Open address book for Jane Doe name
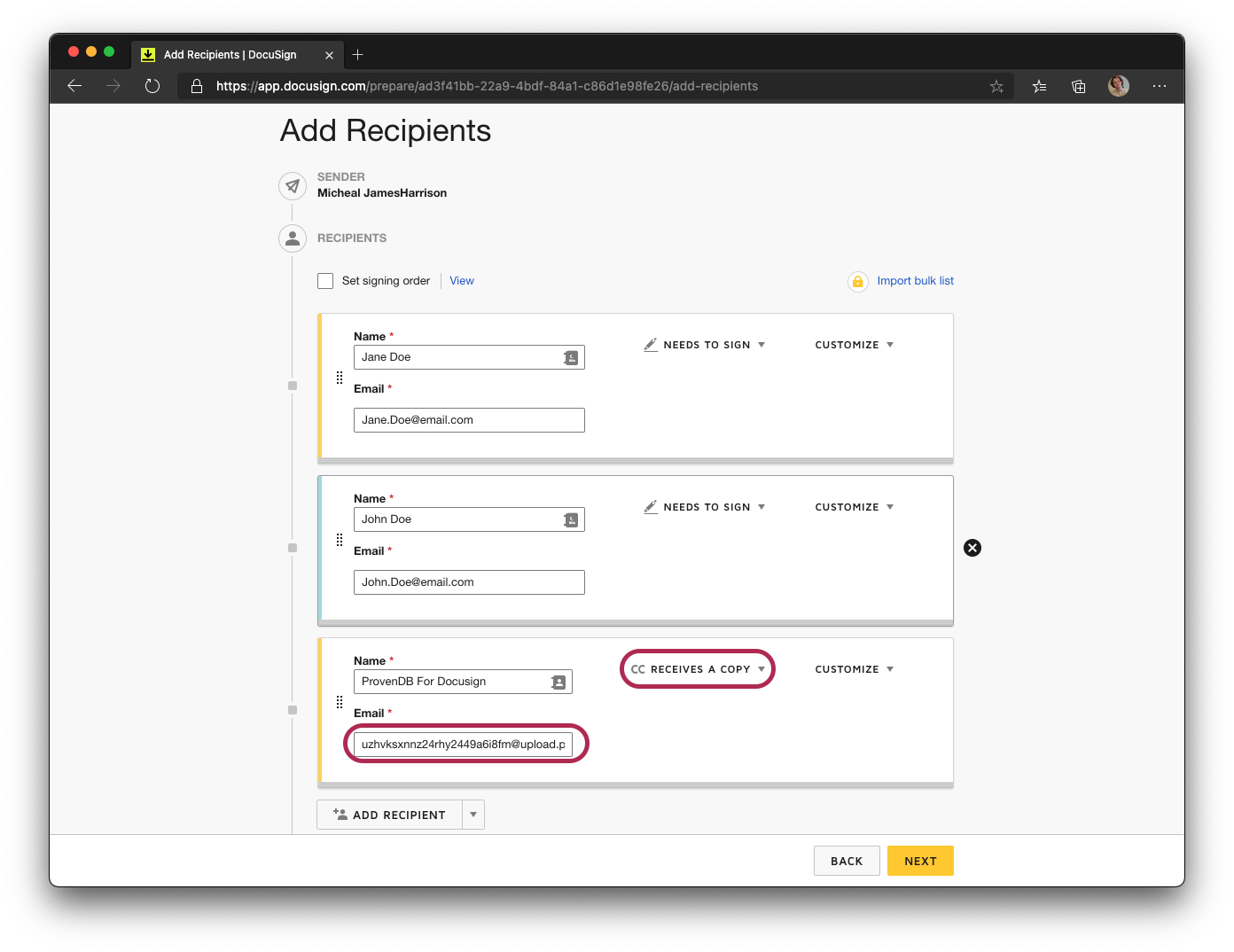This screenshot has width=1234, height=952. (x=571, y=357)
